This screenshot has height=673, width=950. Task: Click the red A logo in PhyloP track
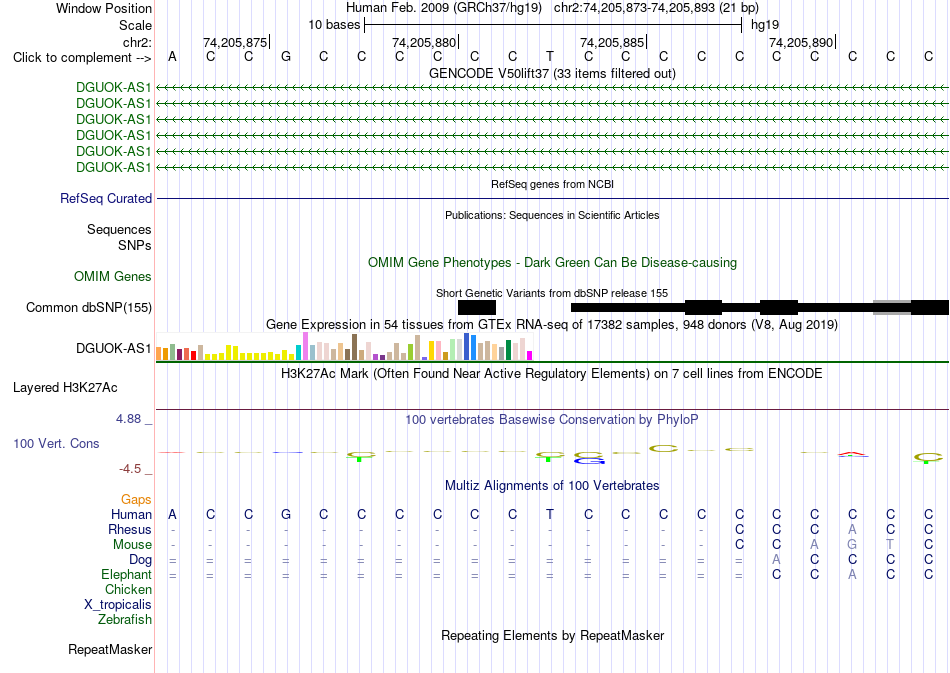coord(852,454)
